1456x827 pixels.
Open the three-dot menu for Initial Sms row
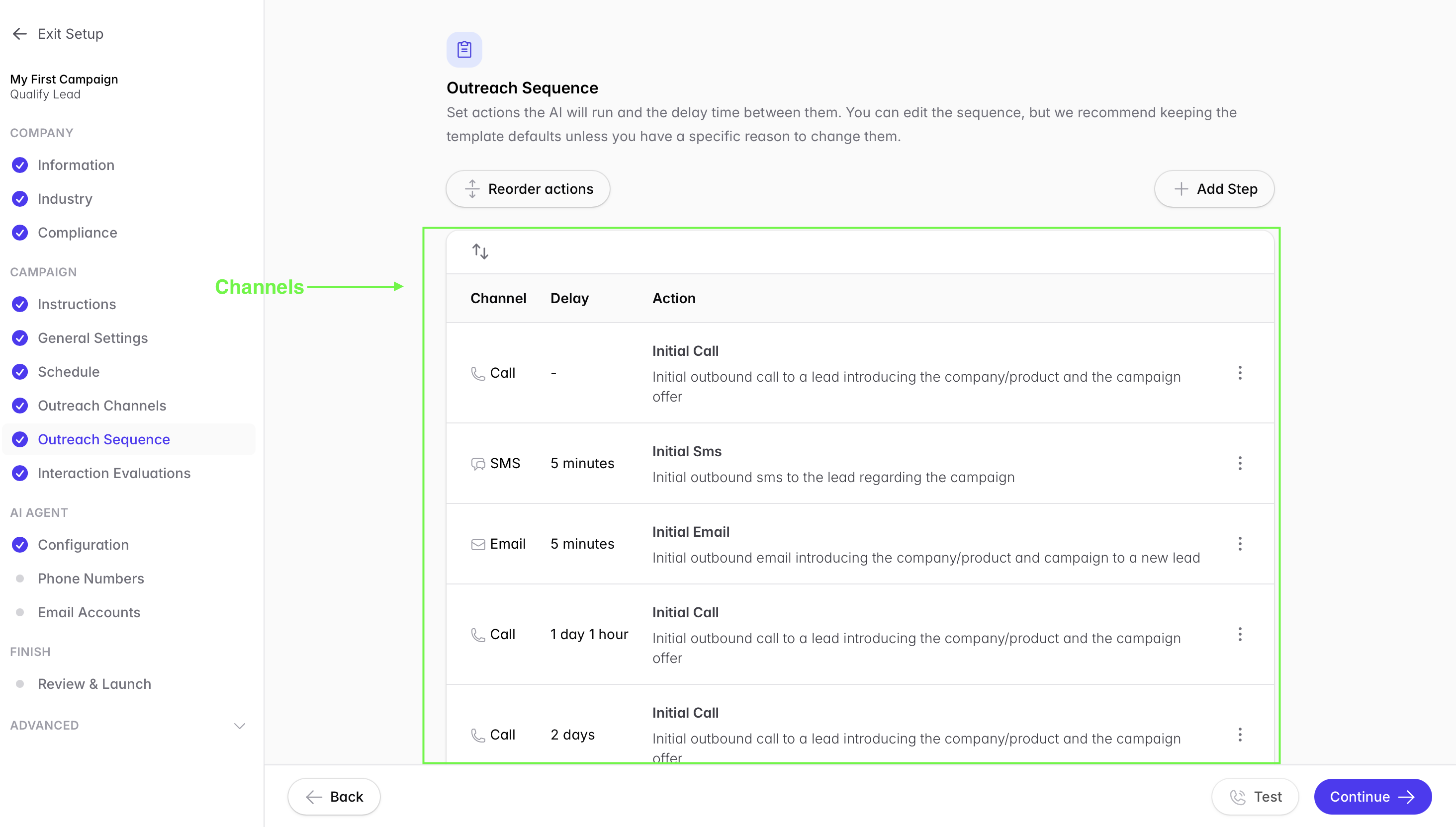[1240, 464]
